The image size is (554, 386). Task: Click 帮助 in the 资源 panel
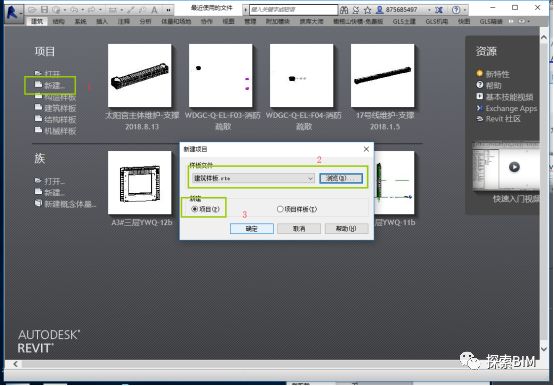point(489,85)
